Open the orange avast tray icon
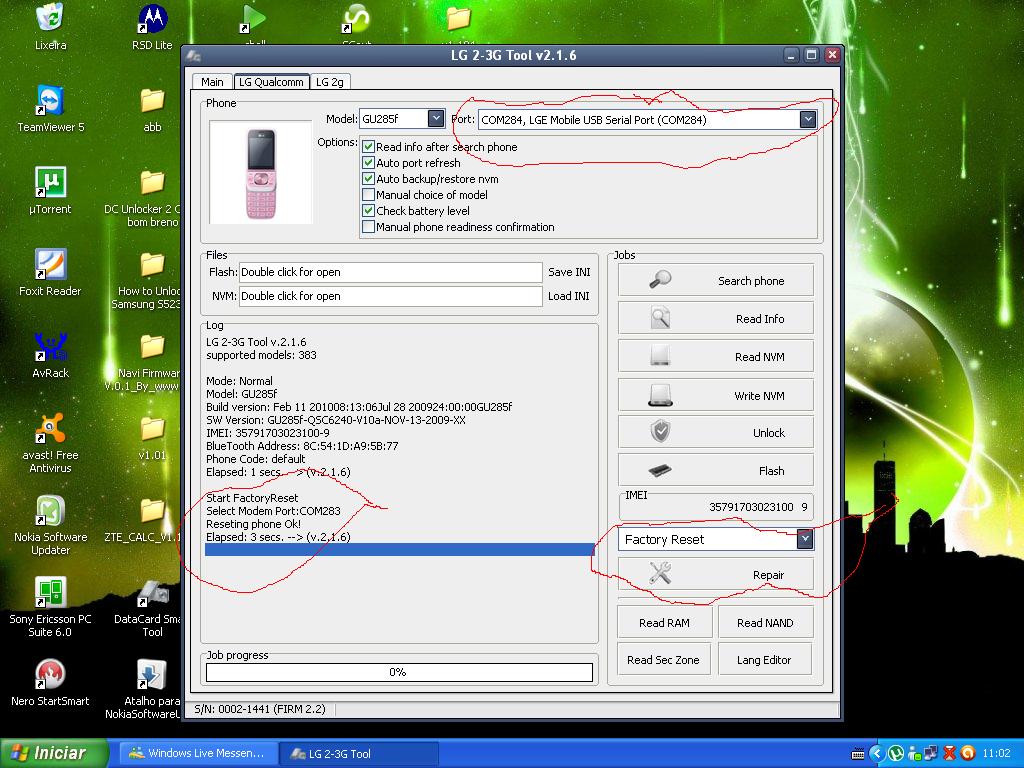 pyautogui.click(x=968, y=754)
